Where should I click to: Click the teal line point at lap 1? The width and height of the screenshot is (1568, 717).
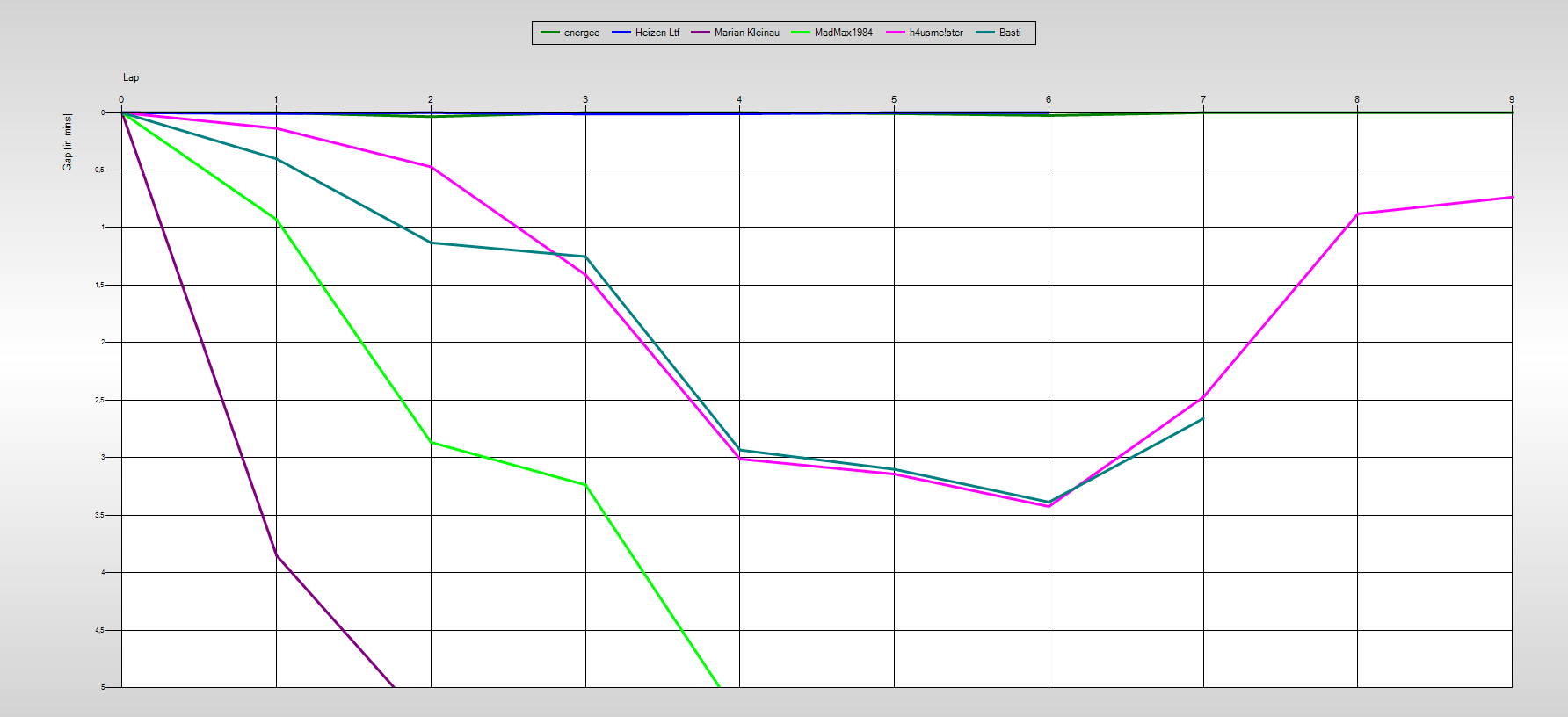pos(276,158)
